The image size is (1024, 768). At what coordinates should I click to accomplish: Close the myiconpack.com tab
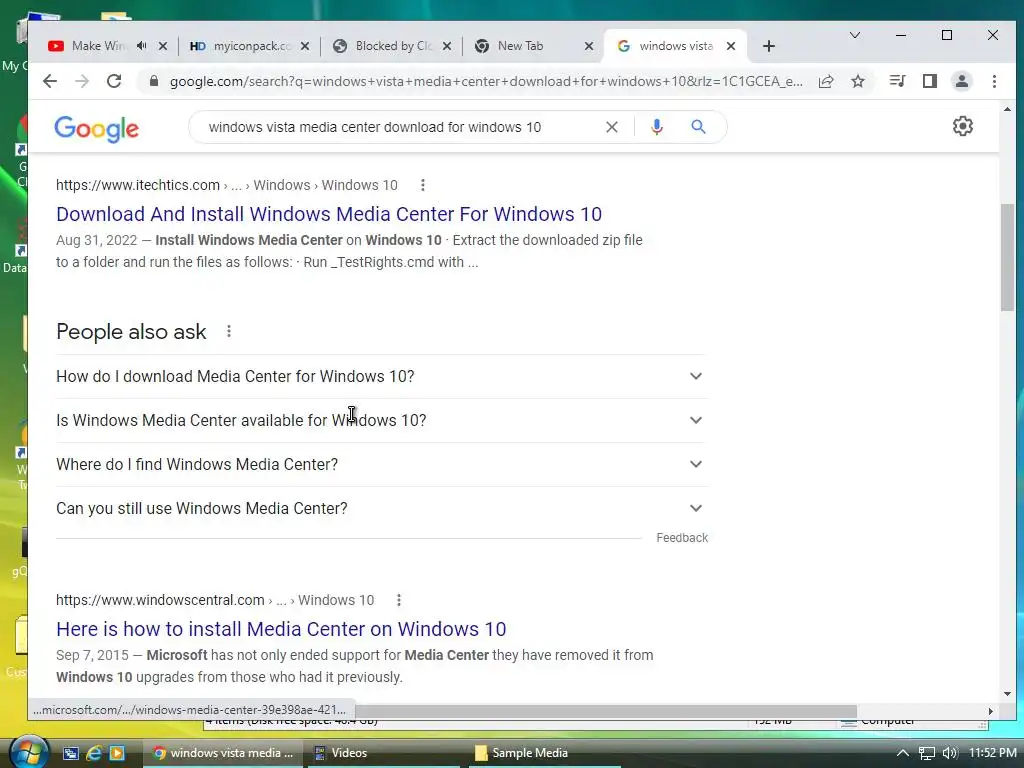(305, 46)
